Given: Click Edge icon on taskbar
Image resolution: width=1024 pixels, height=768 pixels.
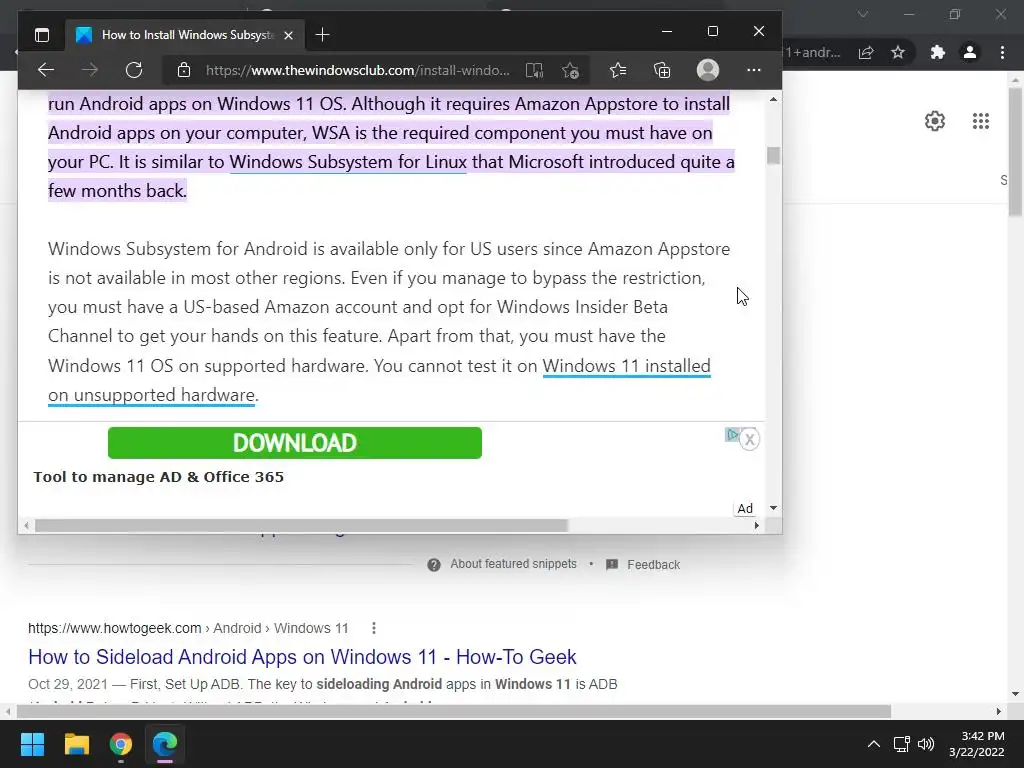Looking at the screenshot, I should click(165, 744).
